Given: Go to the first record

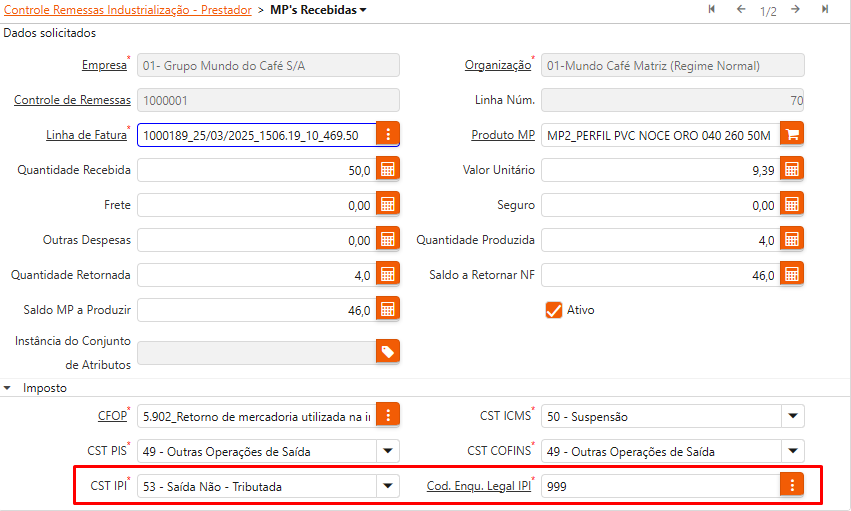Looking at the screenshot, I should [x=712, y=9].
